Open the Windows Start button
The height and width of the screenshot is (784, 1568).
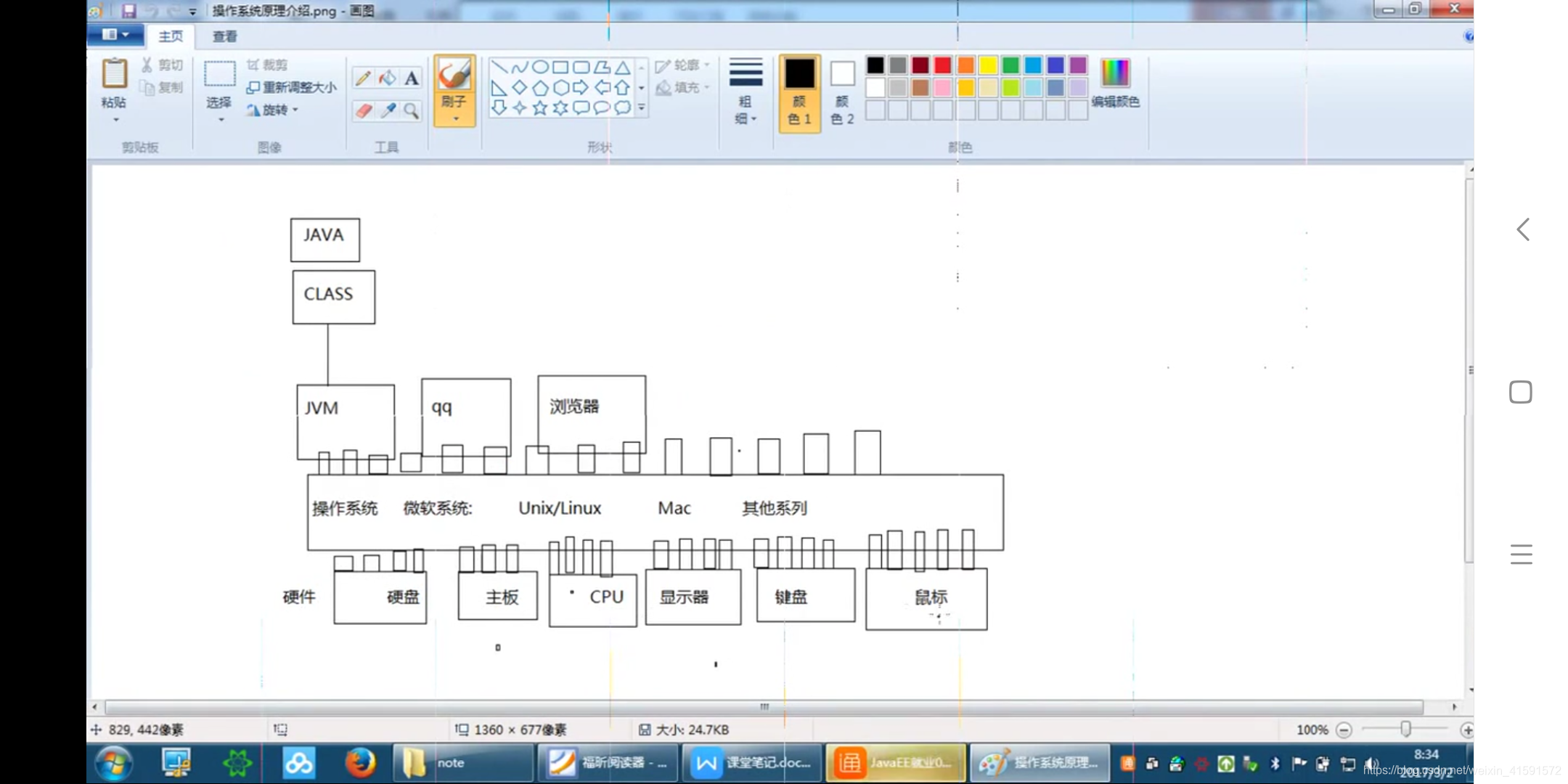click(114, 763)
